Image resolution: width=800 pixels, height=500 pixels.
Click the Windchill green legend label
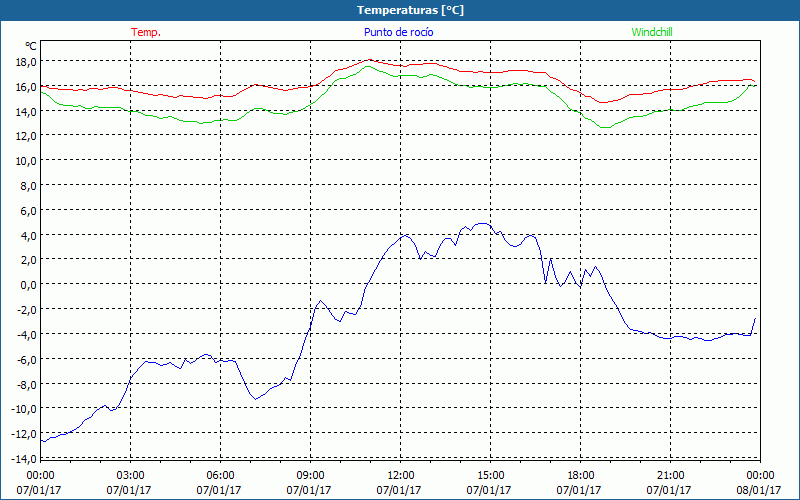pyautogui.click(x=652, y=32)
